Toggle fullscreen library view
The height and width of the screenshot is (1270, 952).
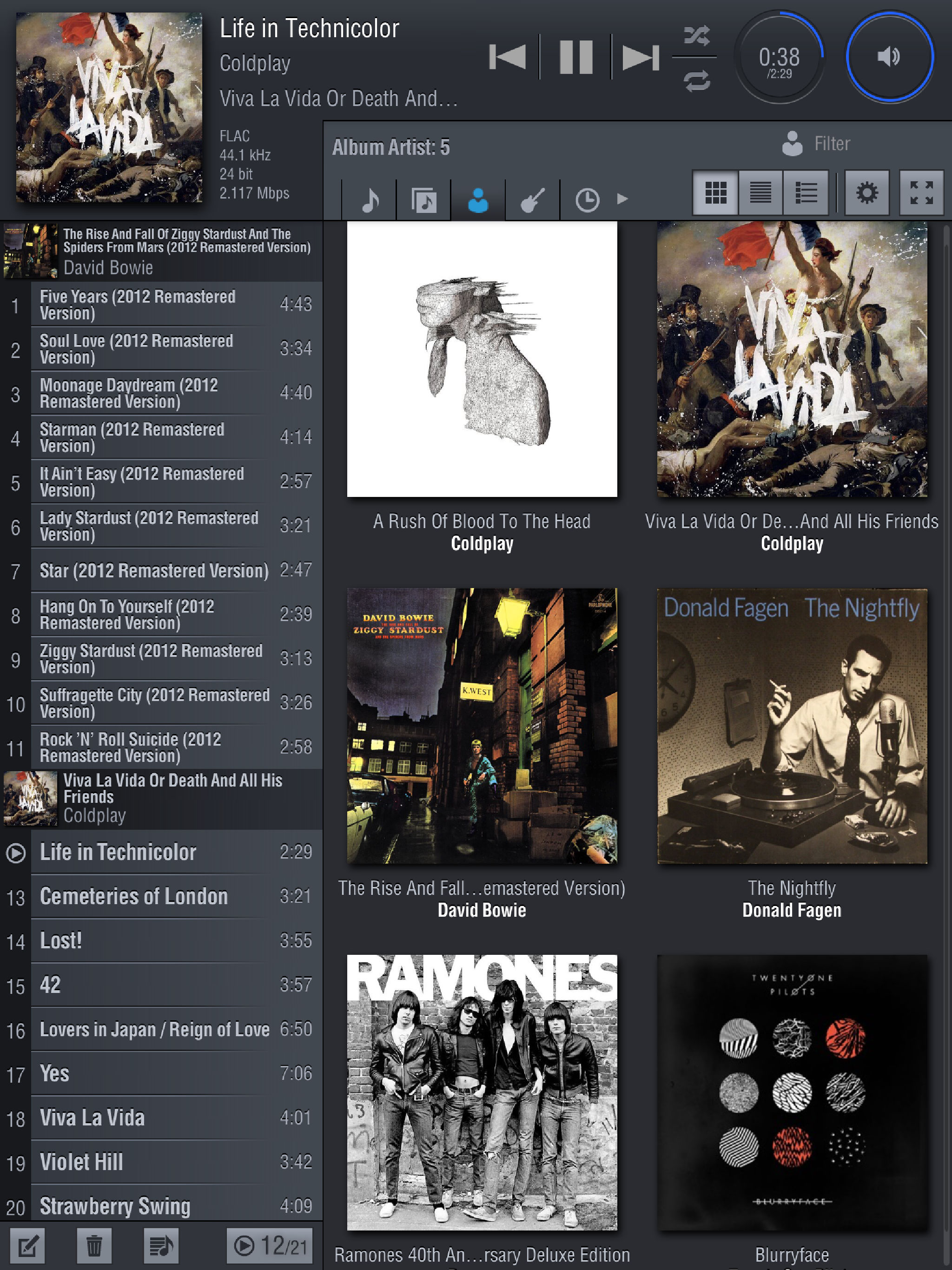[921, 192]
